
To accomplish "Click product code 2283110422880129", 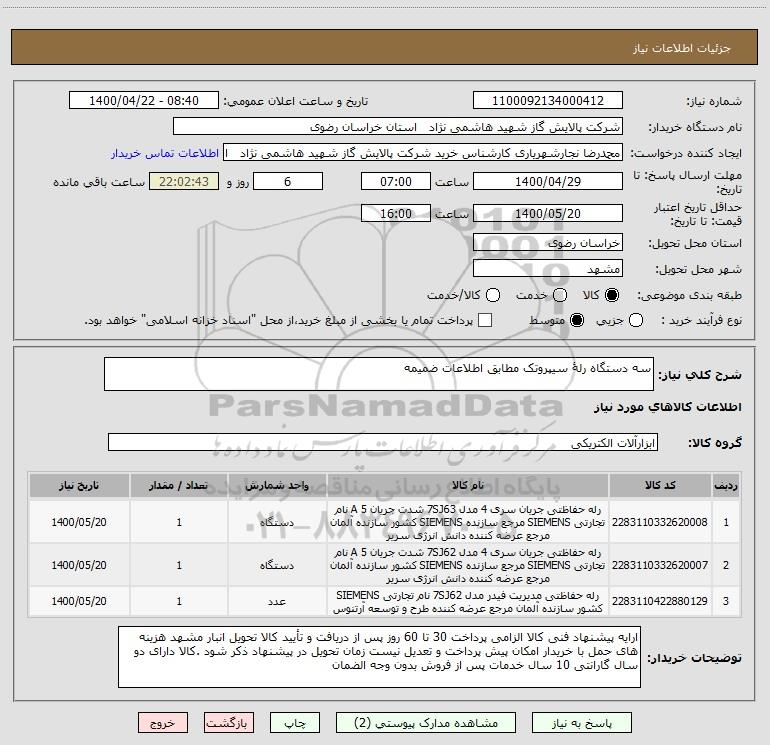I will point(660,601).
